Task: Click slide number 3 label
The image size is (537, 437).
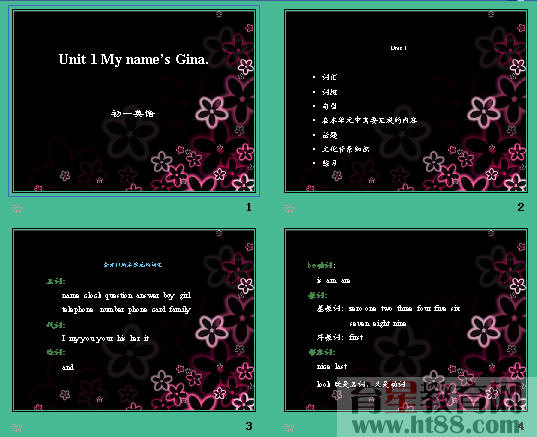Action: coord(249,426)
